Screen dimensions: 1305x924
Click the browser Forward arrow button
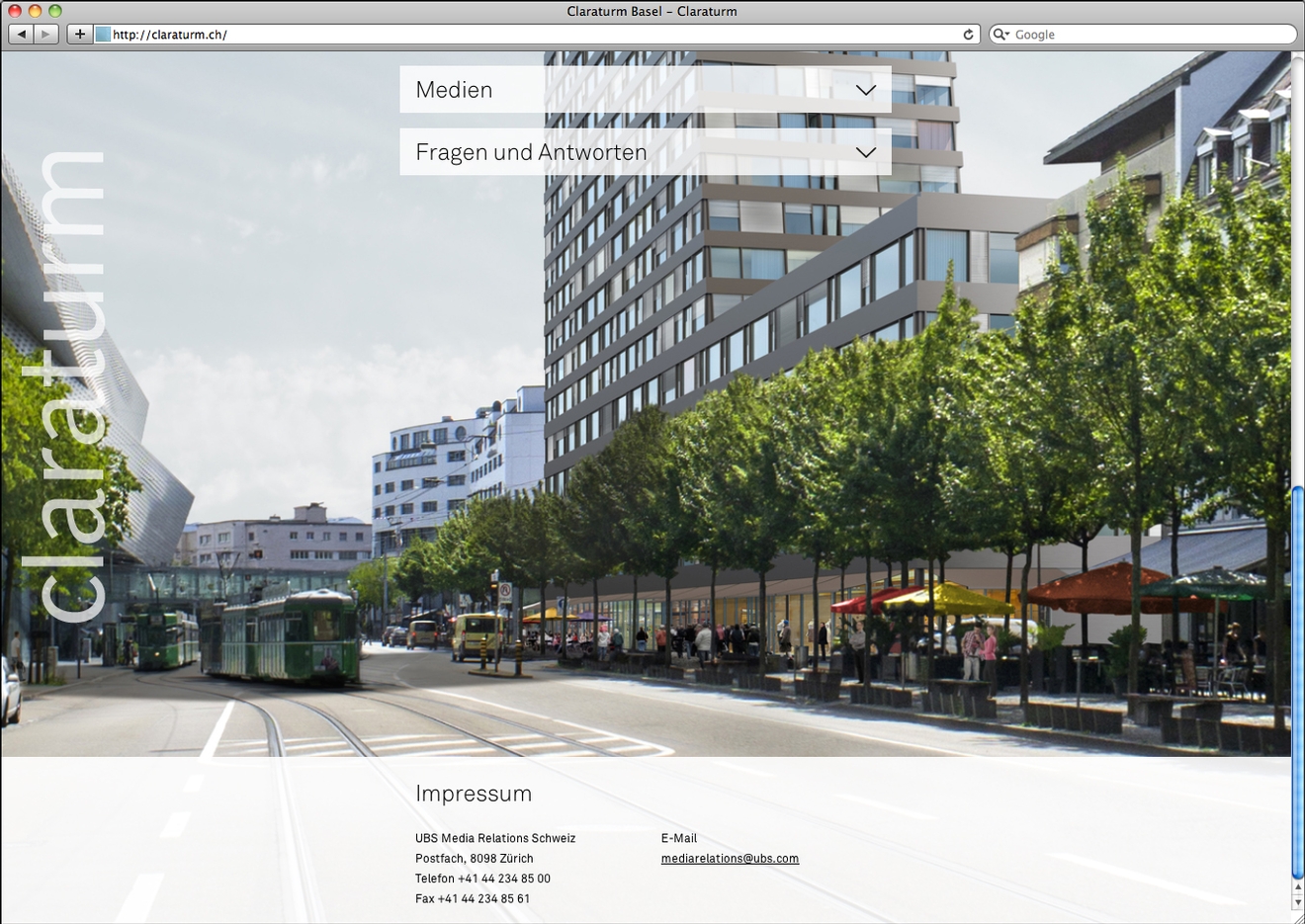point(46,35)
